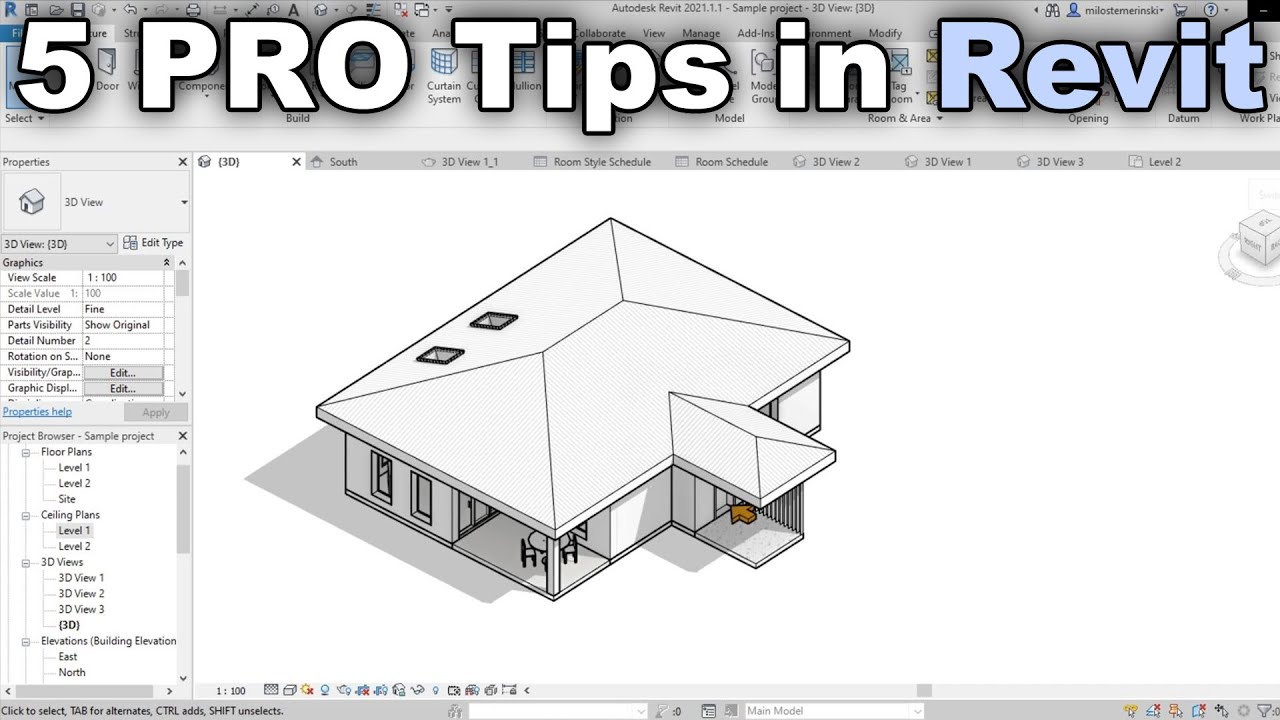This screenshot has height=720, width=1280.
Task: Collapse the Floor Plans section in Project Browser
Action: click(x=26, y=452)
